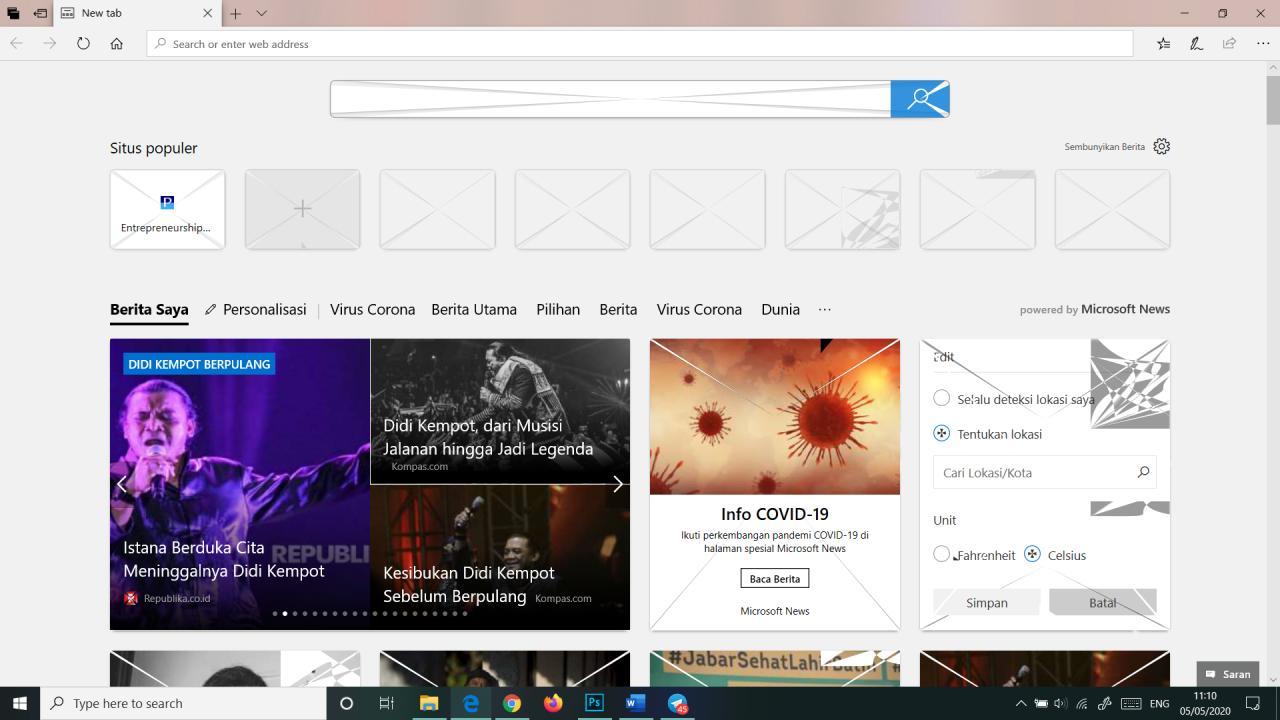
Task: Show next carousel slide
Action: tap(618, 484)
